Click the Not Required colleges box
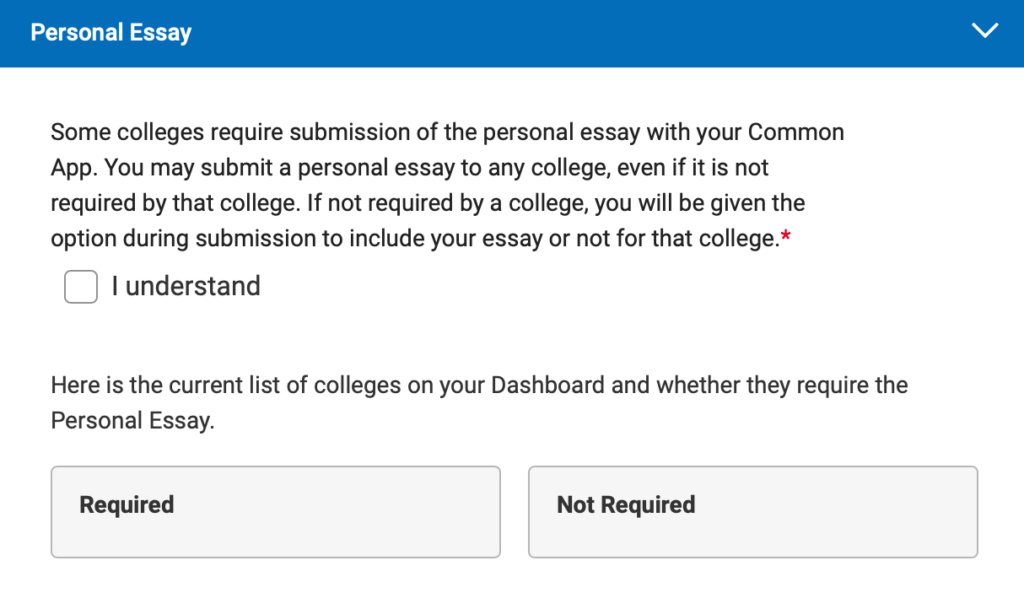Image resolution: width=1024 pixels, height=609 pixels. pos(753,511)
